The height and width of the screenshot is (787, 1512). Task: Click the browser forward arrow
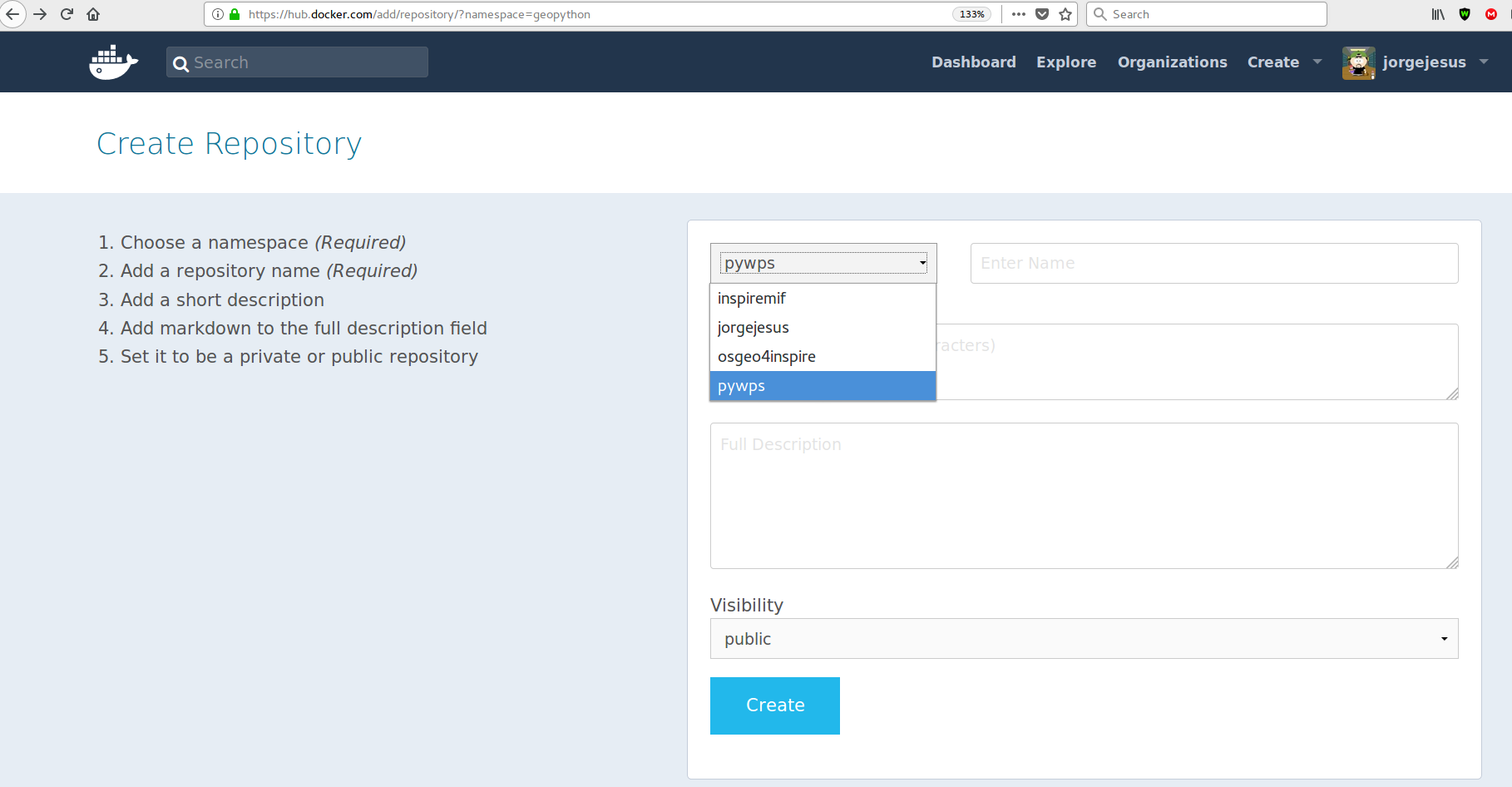pyautogui.click(x=40, y=14)
